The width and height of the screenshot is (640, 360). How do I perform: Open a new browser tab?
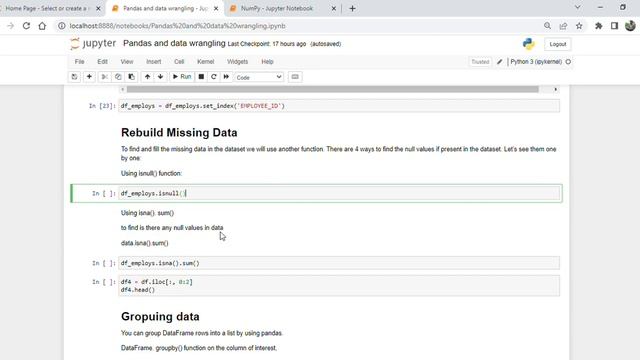[x=353, y=8]
